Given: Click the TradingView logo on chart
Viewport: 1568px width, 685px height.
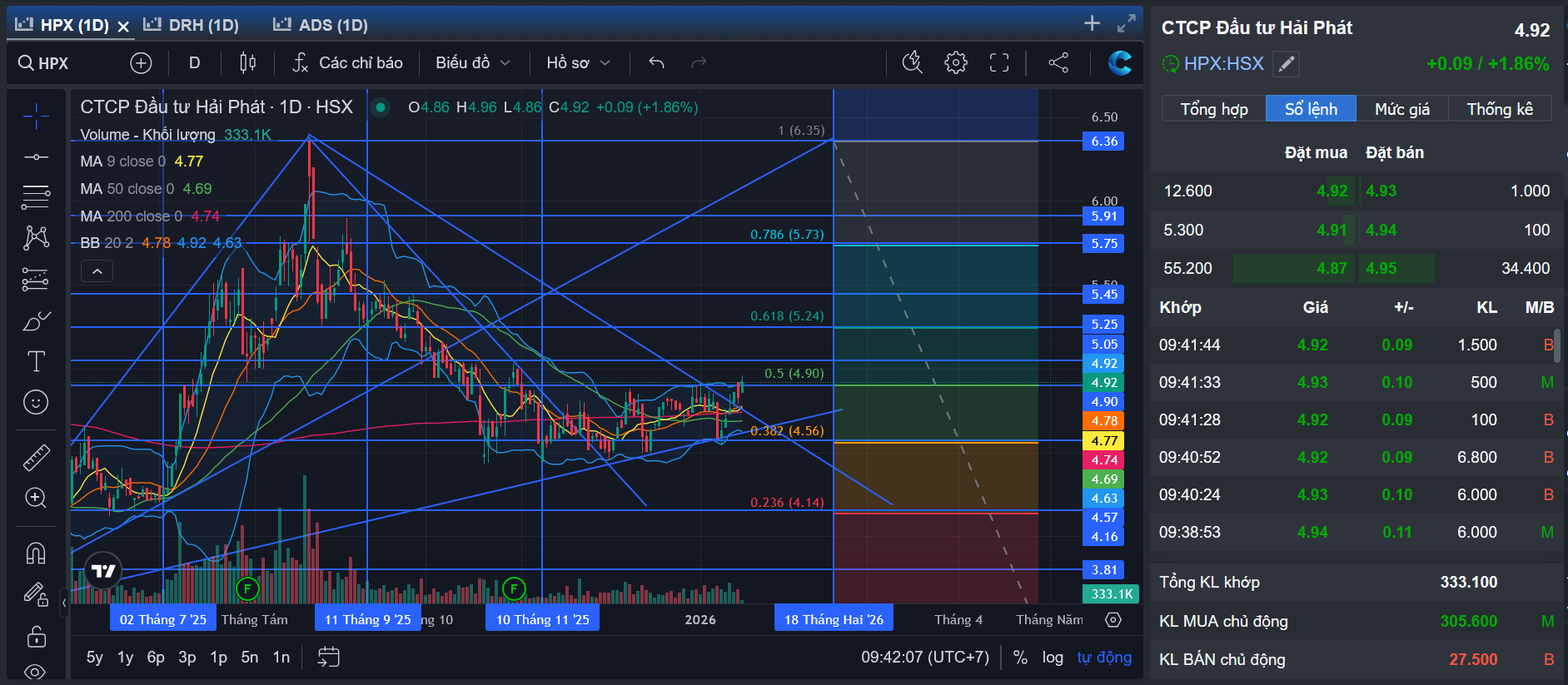Looking at the screenshot, I should (x=103, y=571).
